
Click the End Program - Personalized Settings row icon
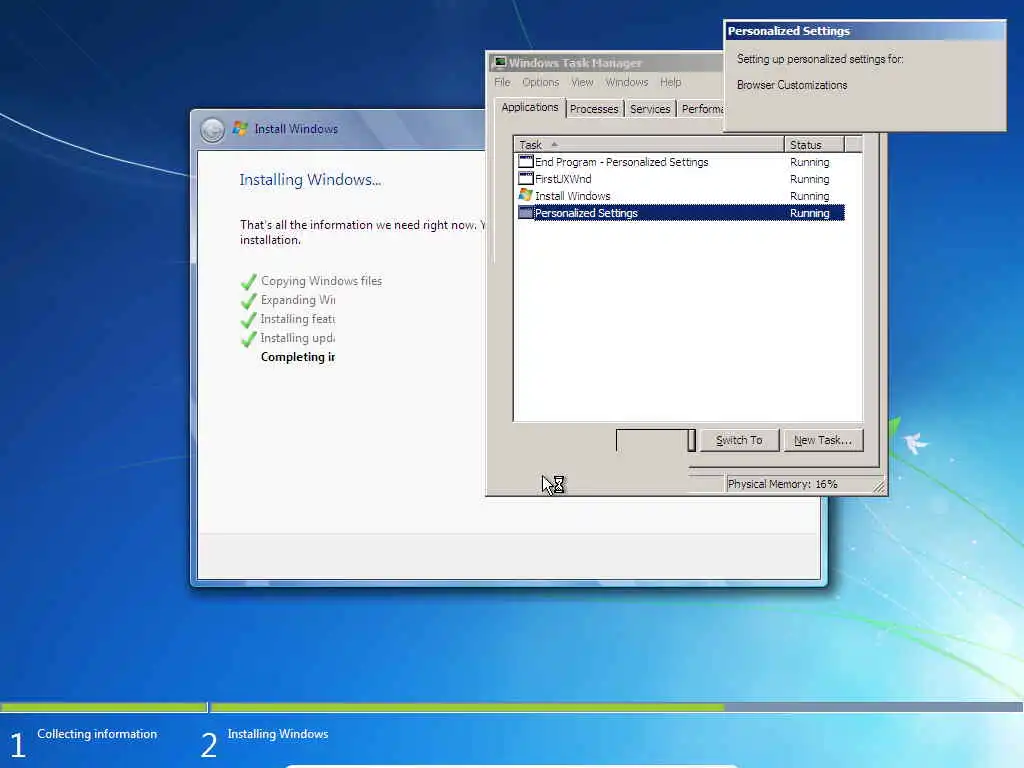(x=526, y=161)
